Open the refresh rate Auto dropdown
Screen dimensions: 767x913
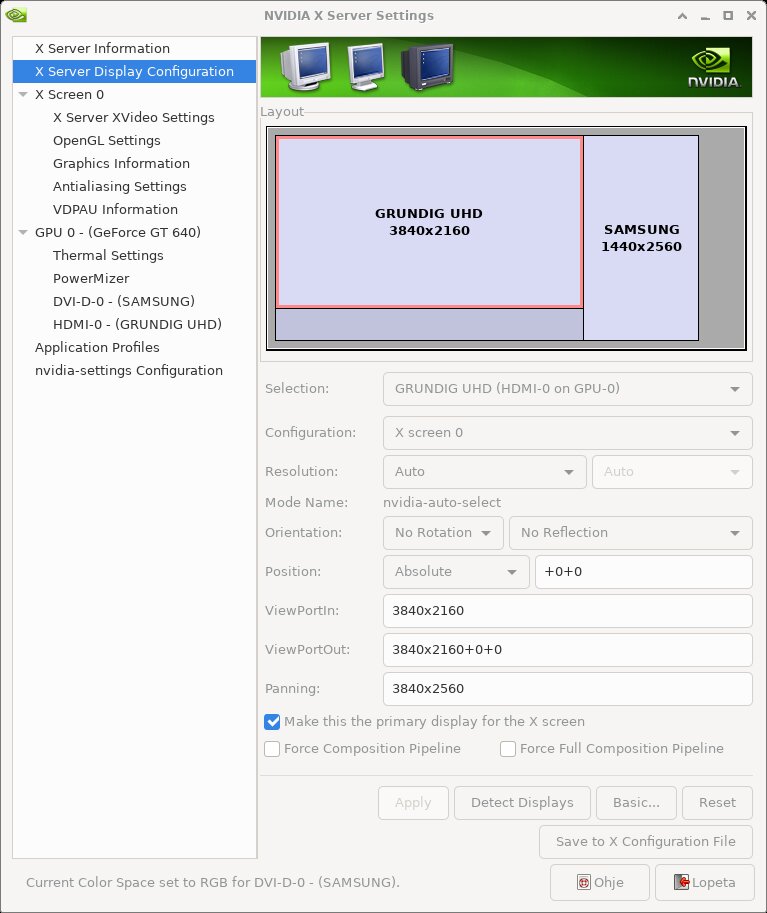[672, 472]
